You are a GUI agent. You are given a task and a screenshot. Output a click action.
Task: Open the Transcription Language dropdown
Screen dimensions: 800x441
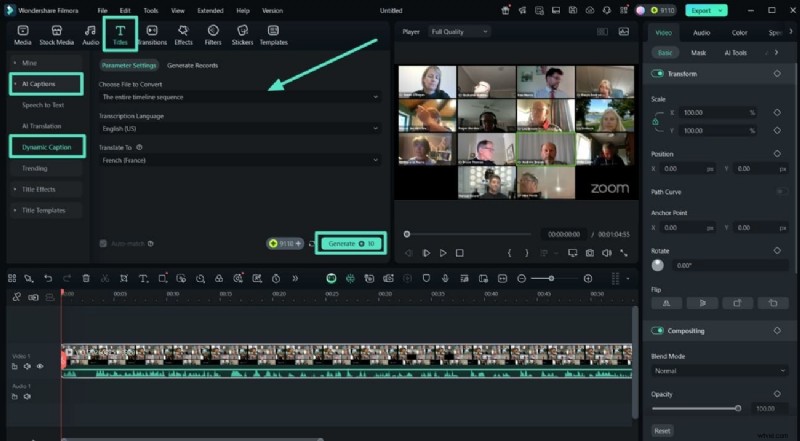[x=240, y=129]
